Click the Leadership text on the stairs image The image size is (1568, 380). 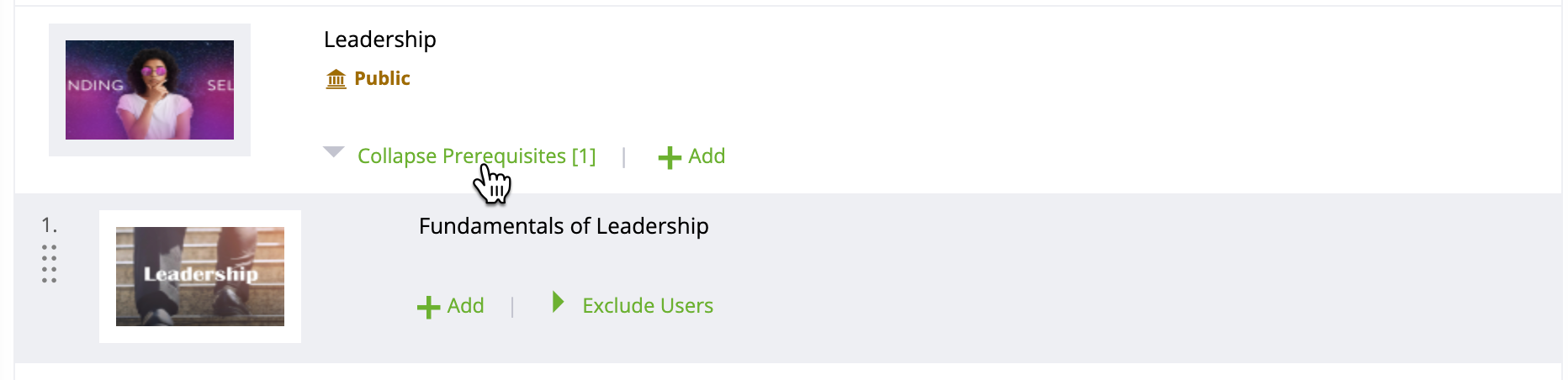pyautogui.click(x=200, y=274)
